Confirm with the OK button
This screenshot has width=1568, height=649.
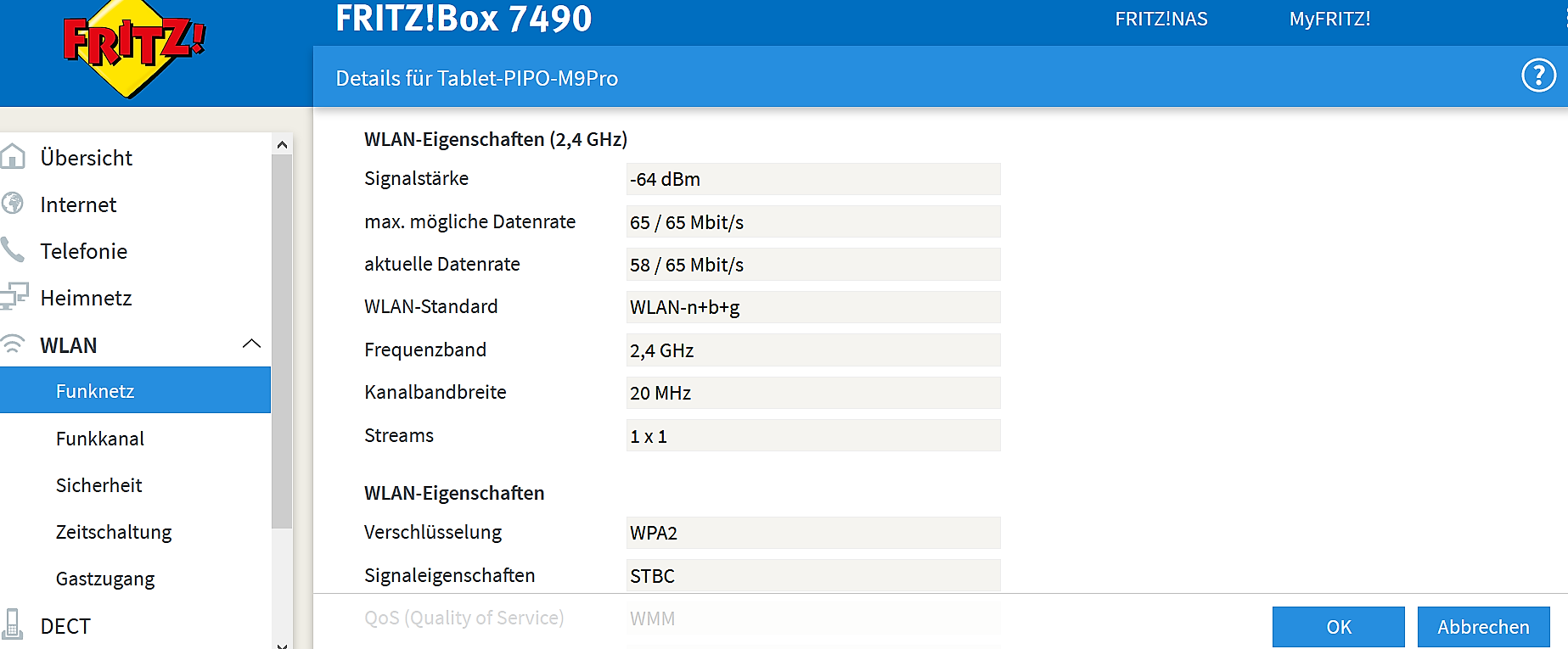coord(1339,627)
